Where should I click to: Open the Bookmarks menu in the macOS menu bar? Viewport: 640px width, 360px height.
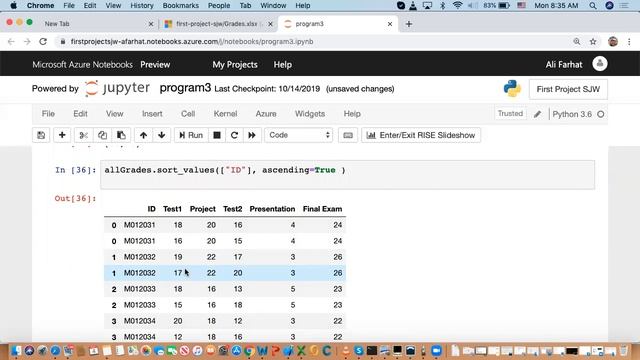pos(181,6)
